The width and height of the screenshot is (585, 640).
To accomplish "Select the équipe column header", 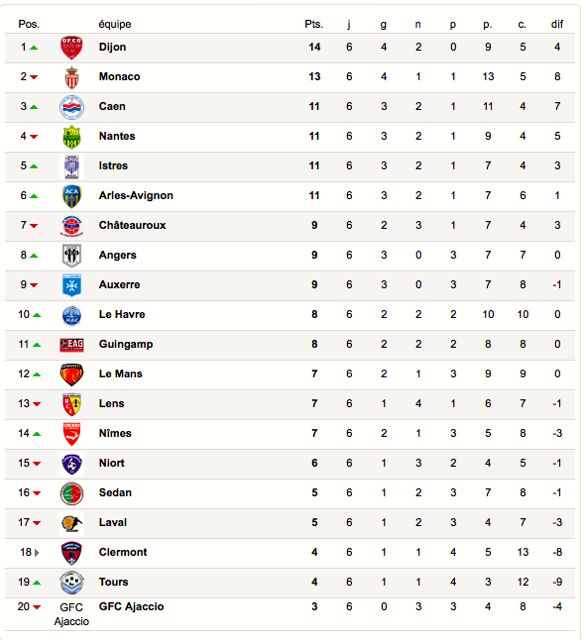I will [x=115, y=24].
